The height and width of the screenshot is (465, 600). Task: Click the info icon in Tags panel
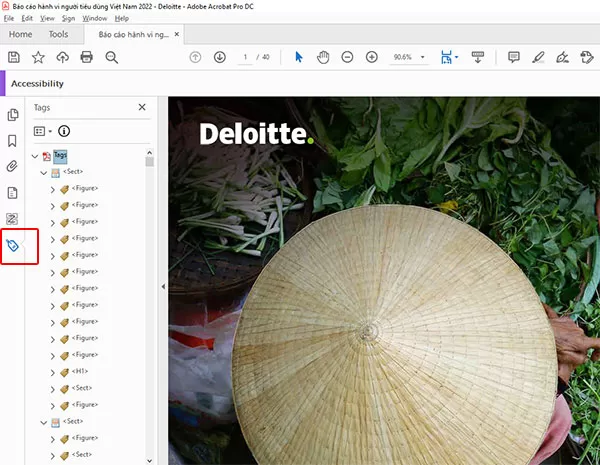click(64, 131)
